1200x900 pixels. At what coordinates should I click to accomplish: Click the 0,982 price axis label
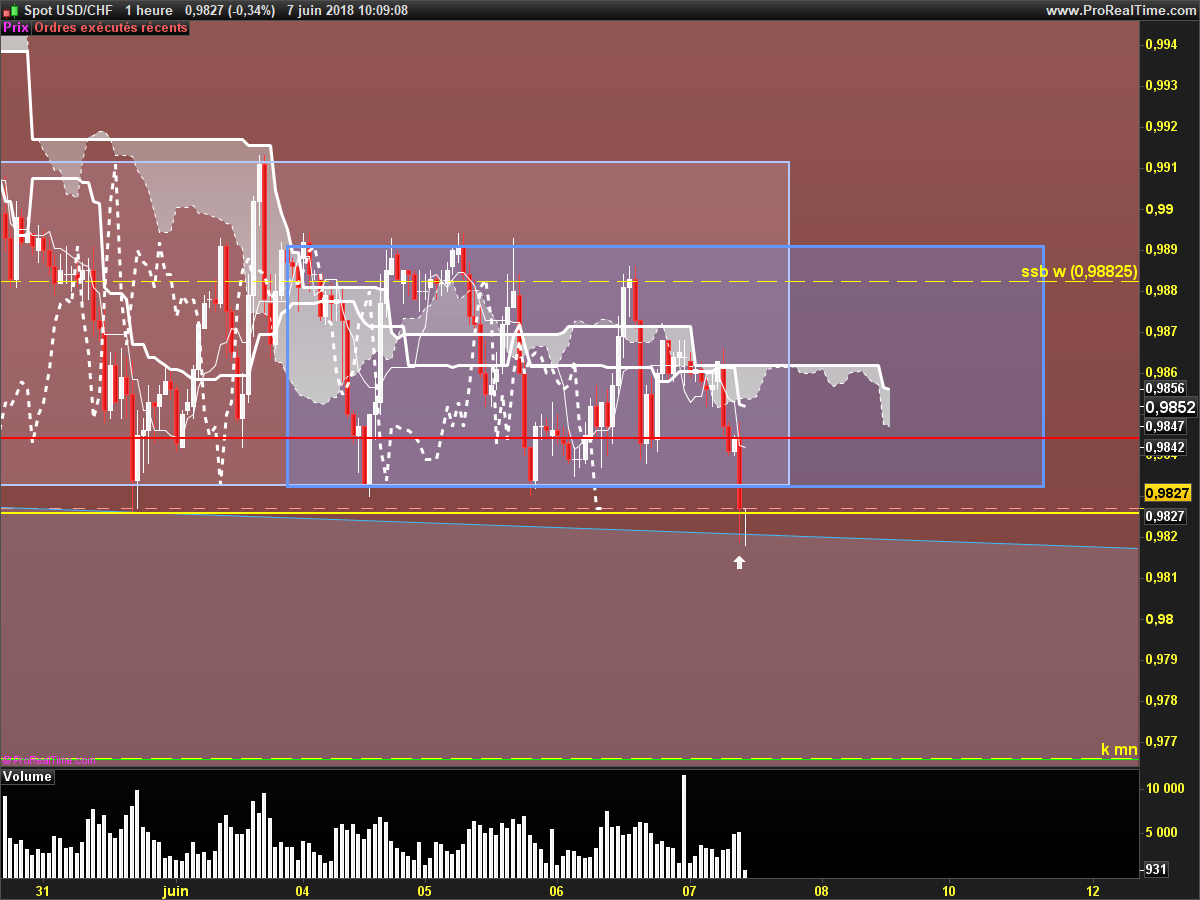point(1160,536)
